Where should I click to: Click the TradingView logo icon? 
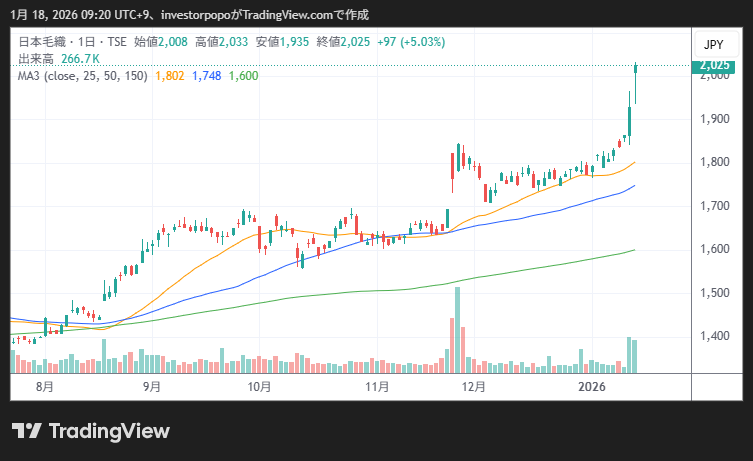tap(26, 431)
